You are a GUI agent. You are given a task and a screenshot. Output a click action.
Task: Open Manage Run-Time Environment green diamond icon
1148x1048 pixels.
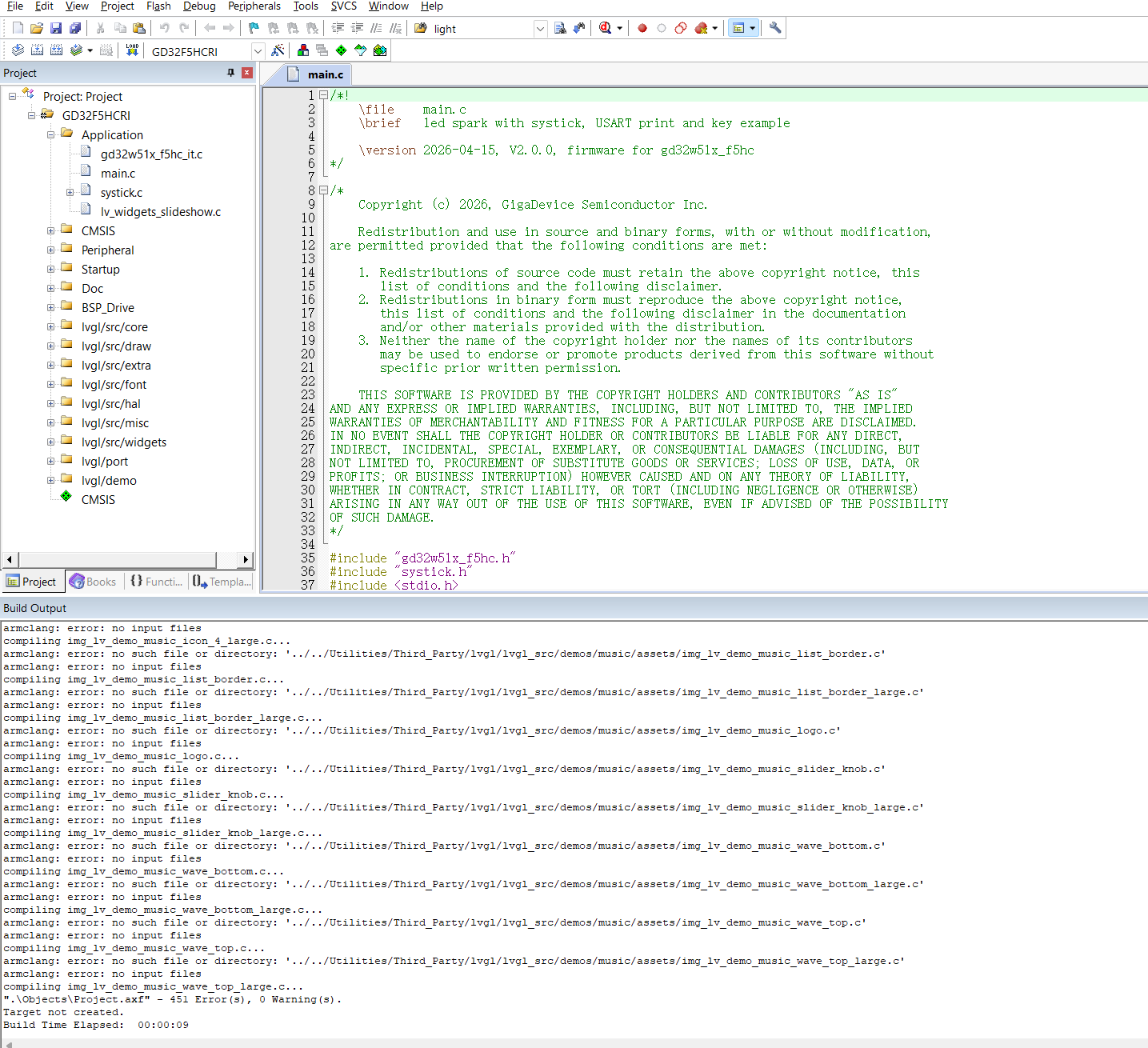(x=342, y=50)
